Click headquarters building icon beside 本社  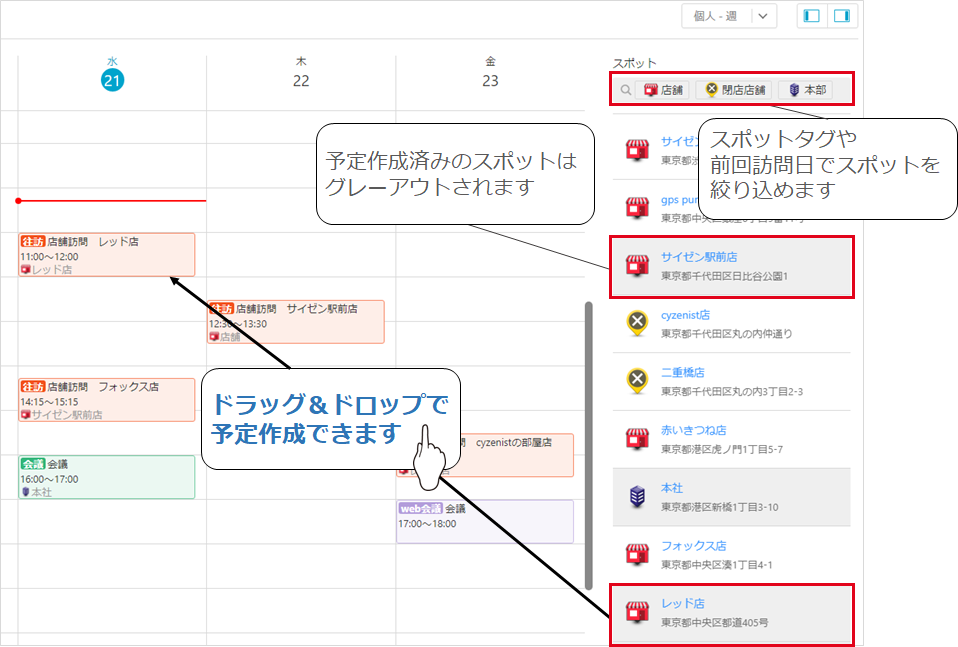coord(637,496)
